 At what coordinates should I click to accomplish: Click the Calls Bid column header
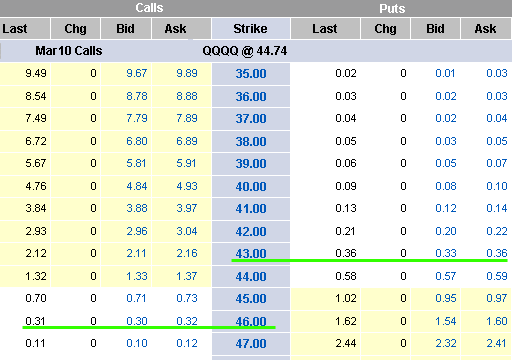[x=126, y=29]
